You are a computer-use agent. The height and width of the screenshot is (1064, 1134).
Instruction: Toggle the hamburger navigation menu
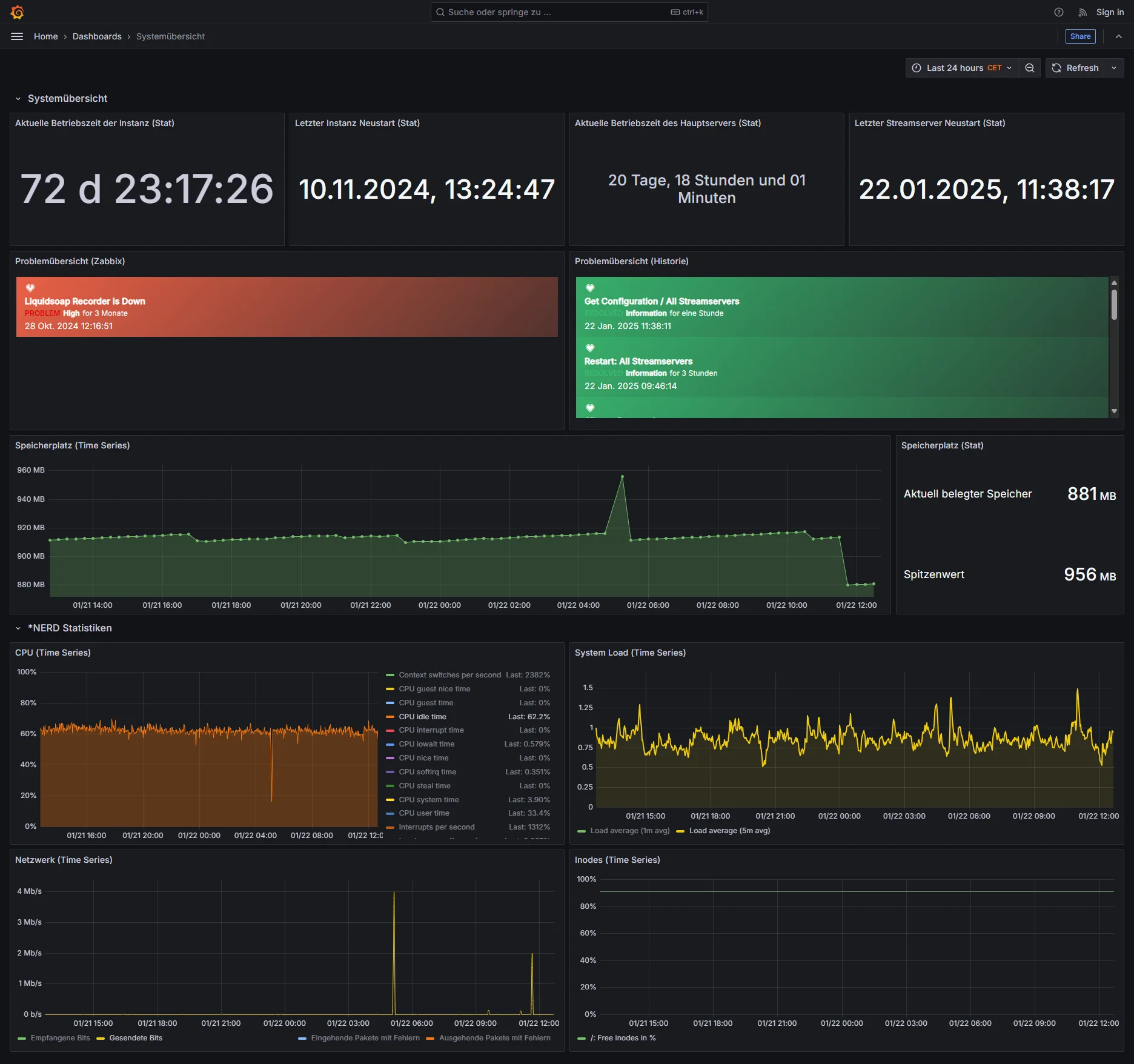[17, 36]
